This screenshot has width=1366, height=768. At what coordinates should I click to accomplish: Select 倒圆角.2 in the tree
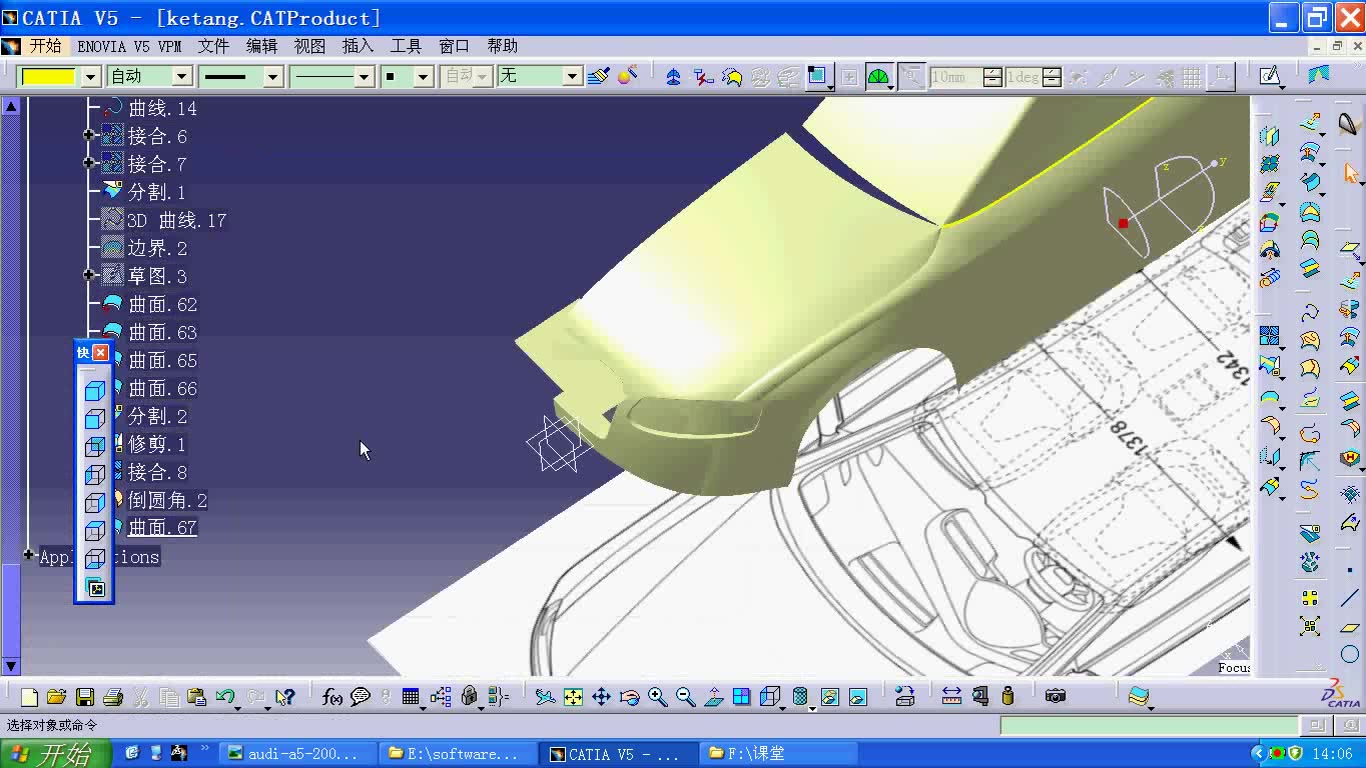(x=167, y=499)
